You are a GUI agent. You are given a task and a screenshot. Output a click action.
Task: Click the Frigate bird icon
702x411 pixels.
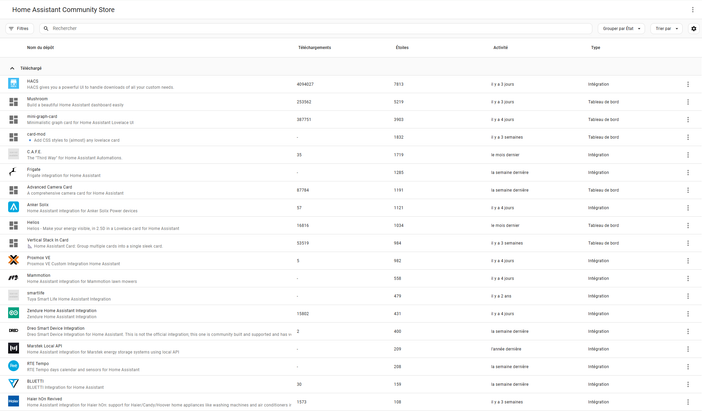tap(13, 172)
